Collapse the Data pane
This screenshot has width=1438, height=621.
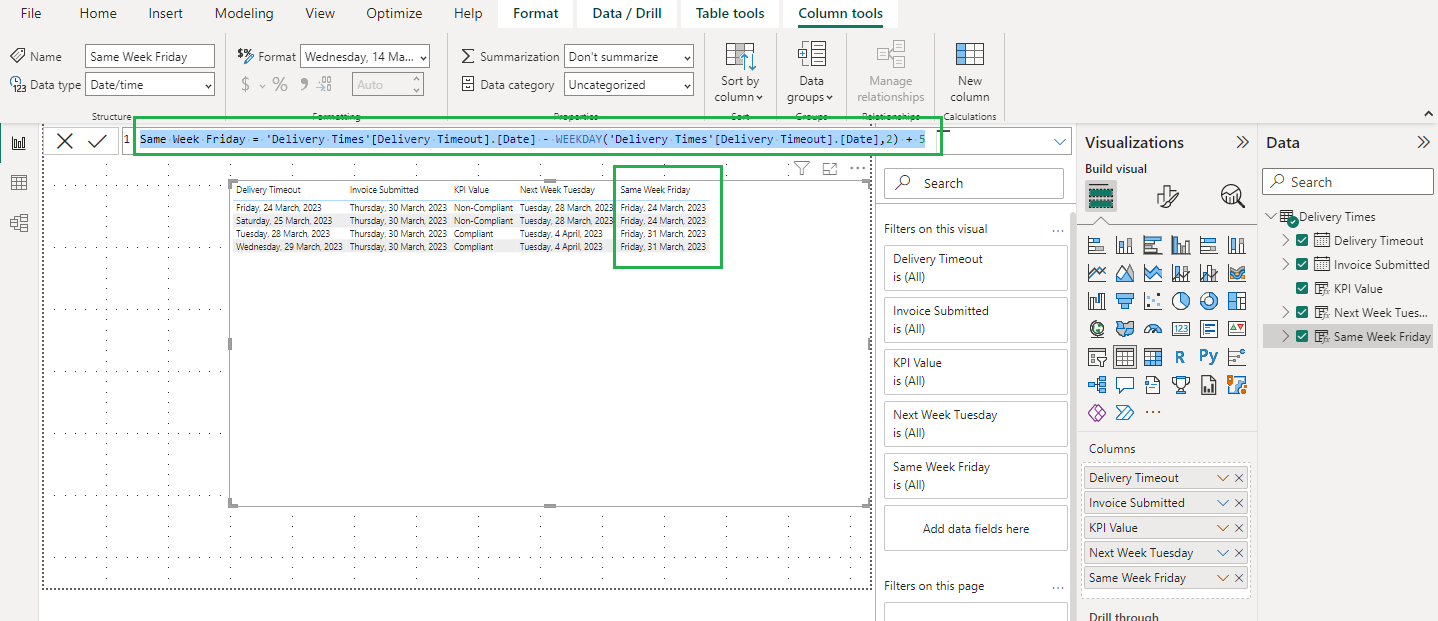(x=1424, y=142)
